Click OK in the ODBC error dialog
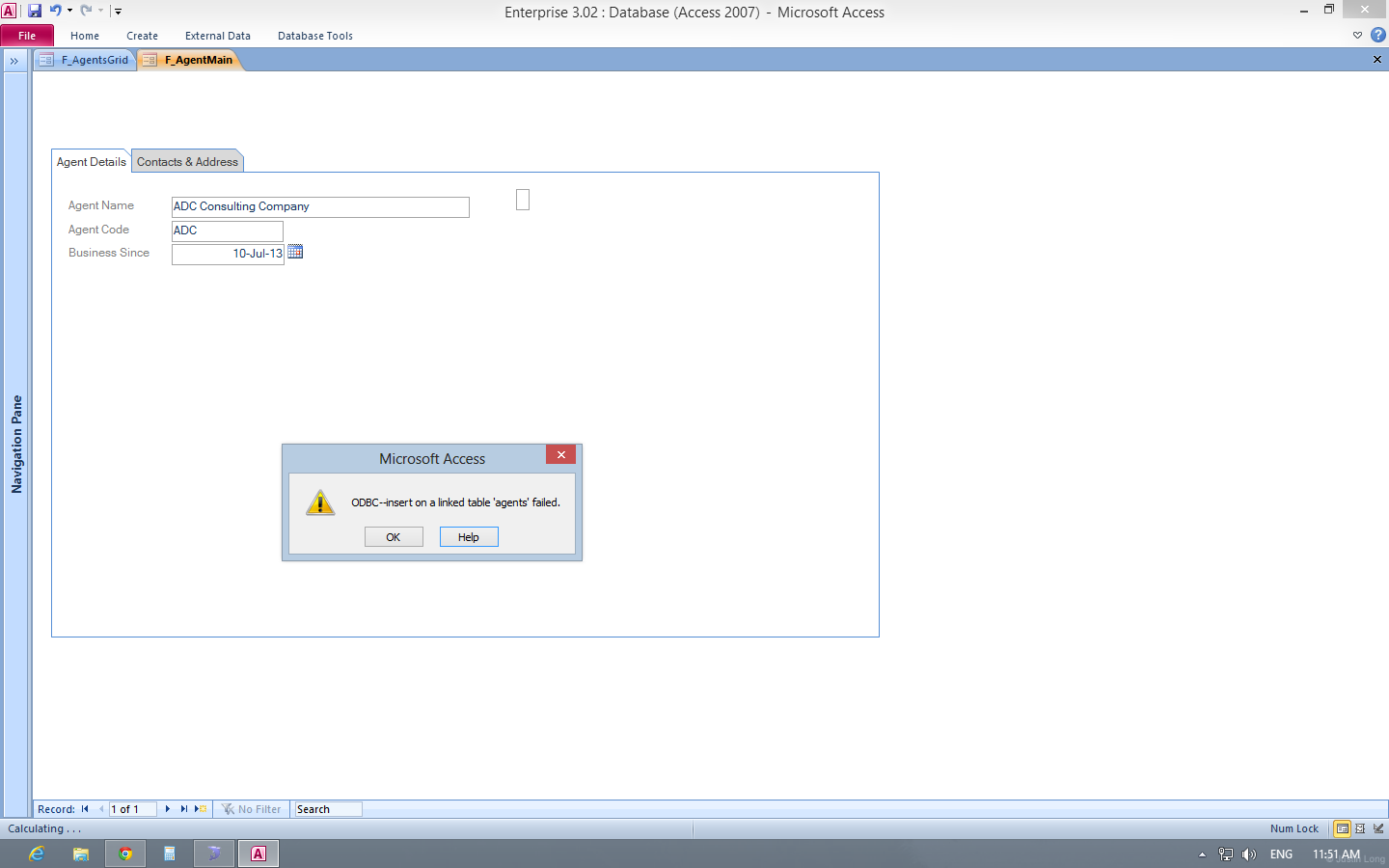 pyautogui.click(x=394, y=537)
